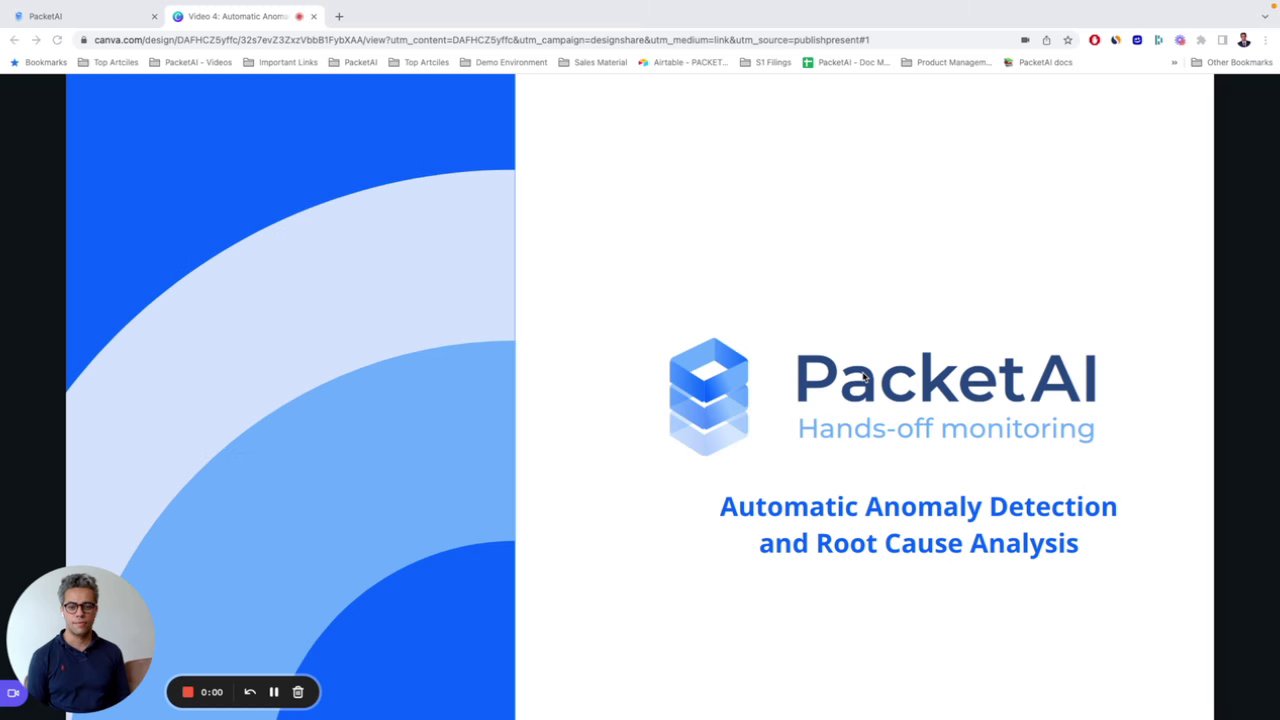
Task: Open the dark blue square extension
Action: tap(1137, 40)
